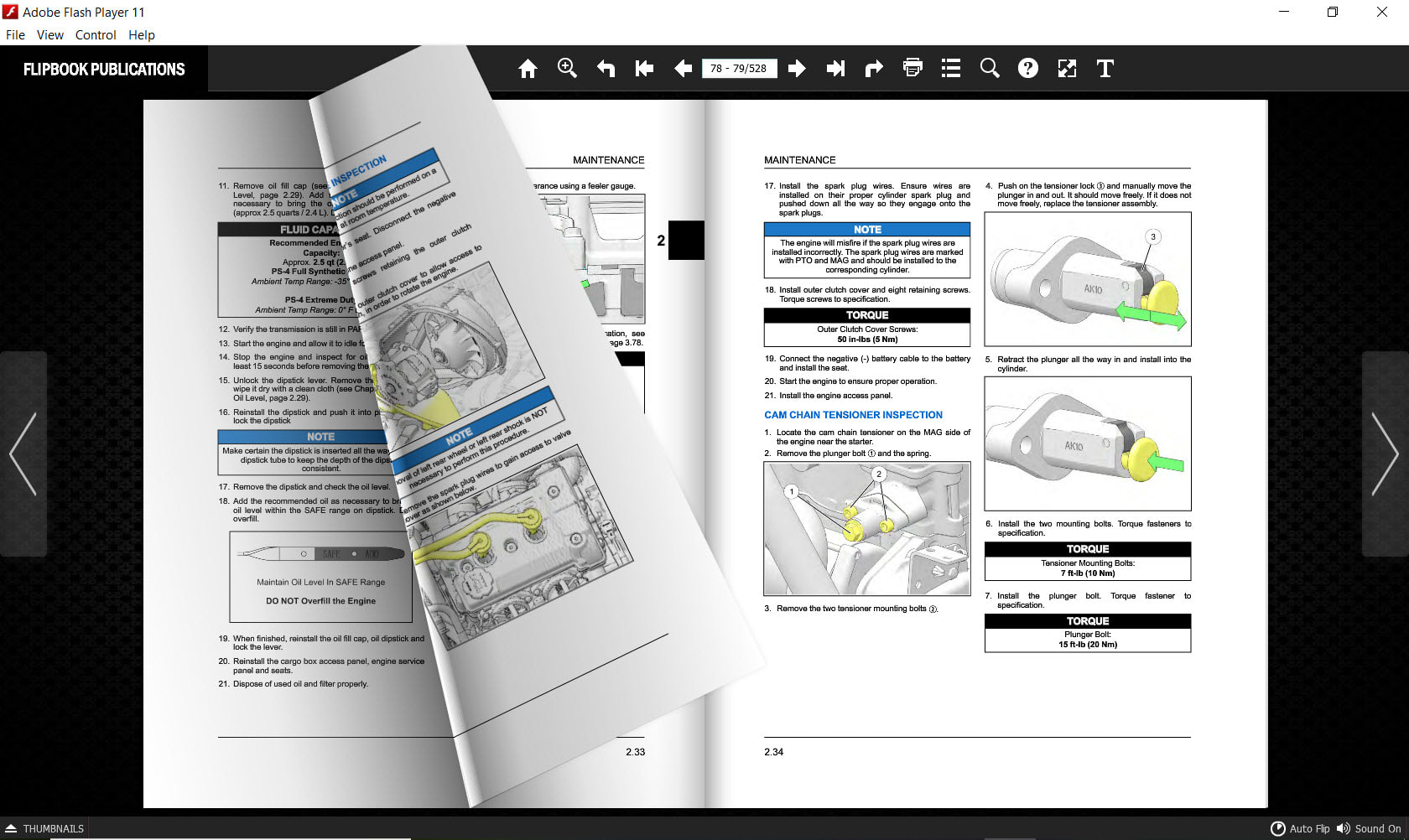Click the Zoom In magnifier icon

[x=567, y=69]
